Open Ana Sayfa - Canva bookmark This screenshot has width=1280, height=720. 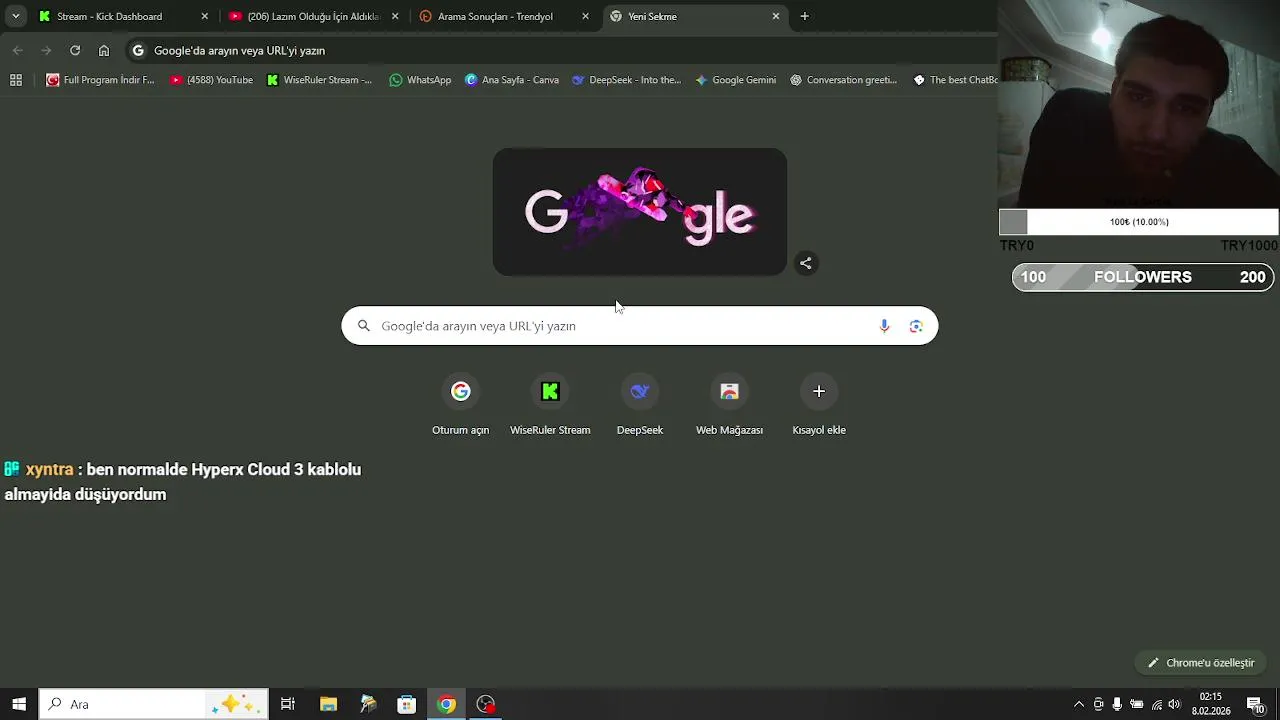[512, 80]
